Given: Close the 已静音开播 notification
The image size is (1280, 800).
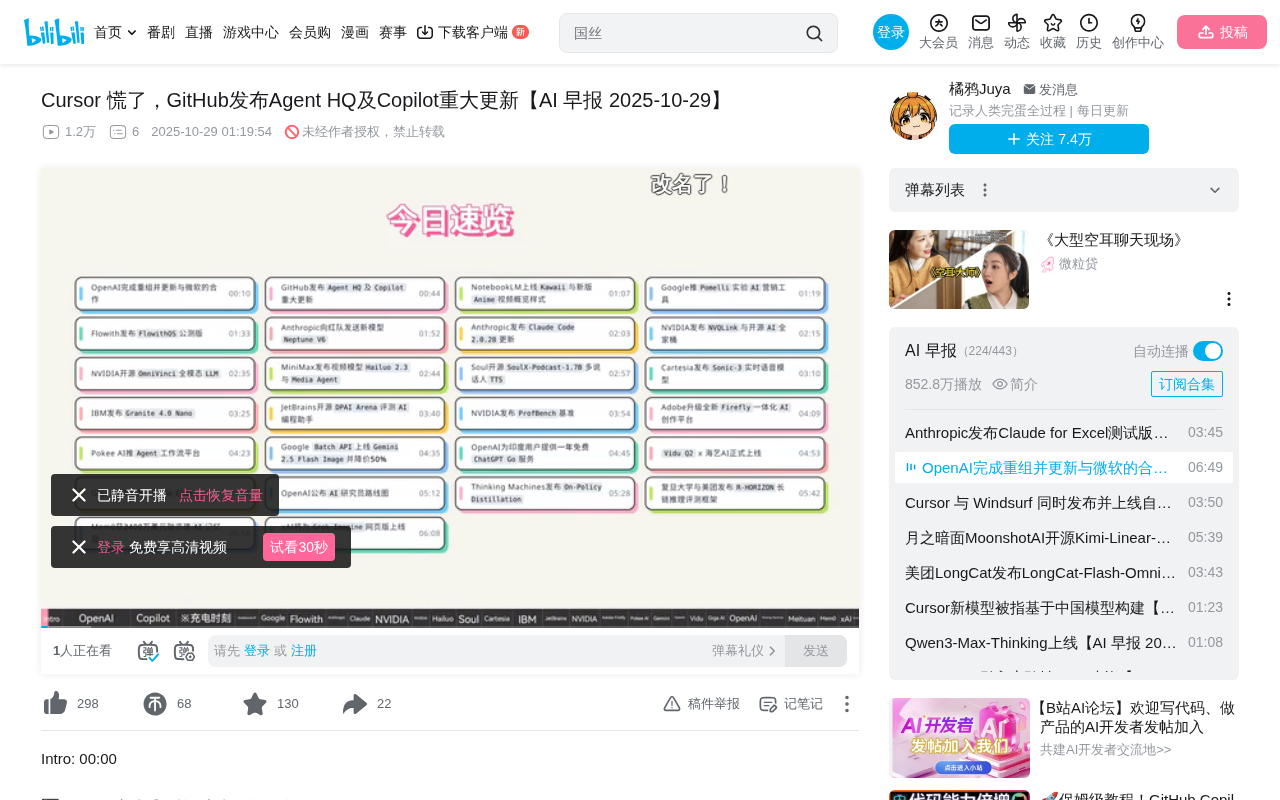Looking at the screenshot, I should pyautogui.click(x=79, y=495).
